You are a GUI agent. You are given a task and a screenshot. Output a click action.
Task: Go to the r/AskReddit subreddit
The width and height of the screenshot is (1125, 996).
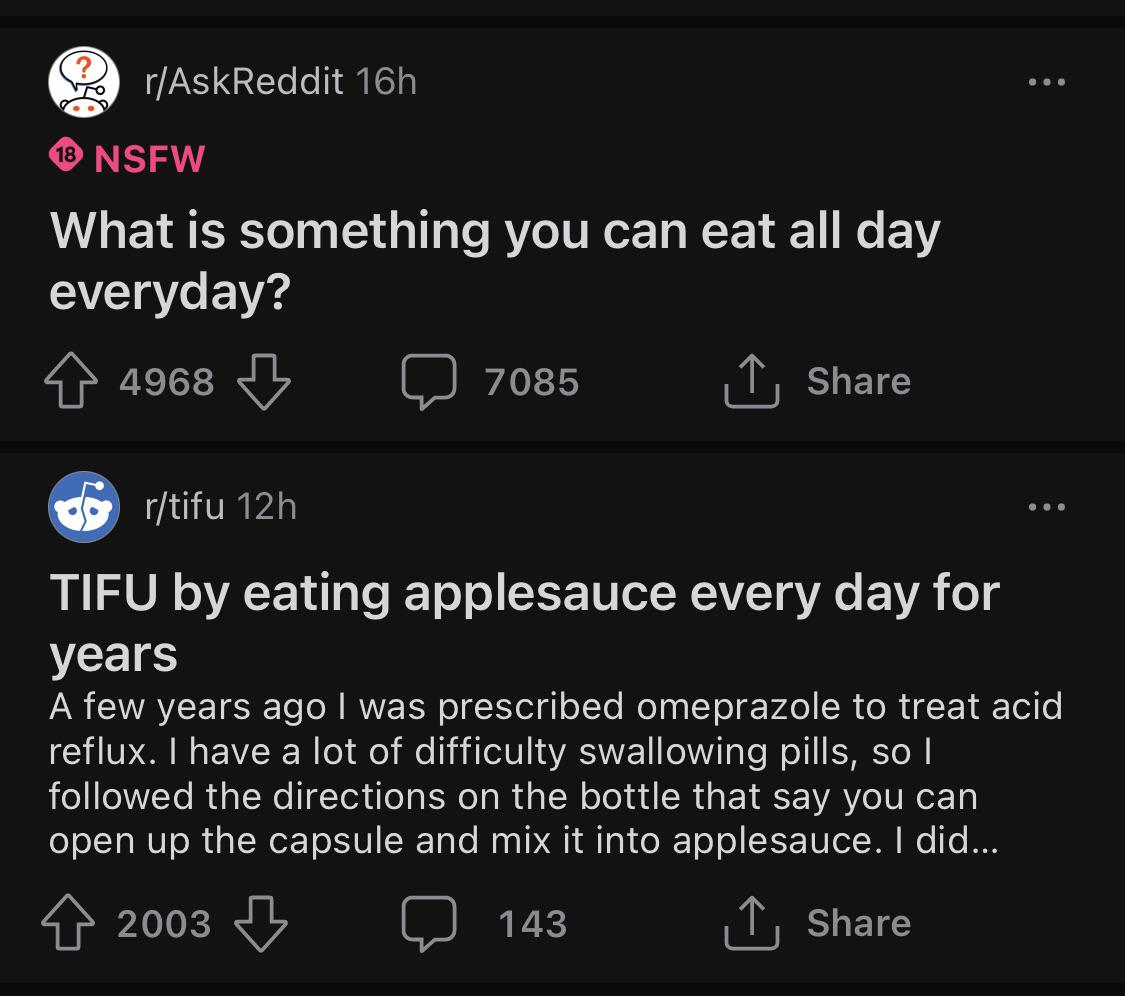(x=244, y=82)
